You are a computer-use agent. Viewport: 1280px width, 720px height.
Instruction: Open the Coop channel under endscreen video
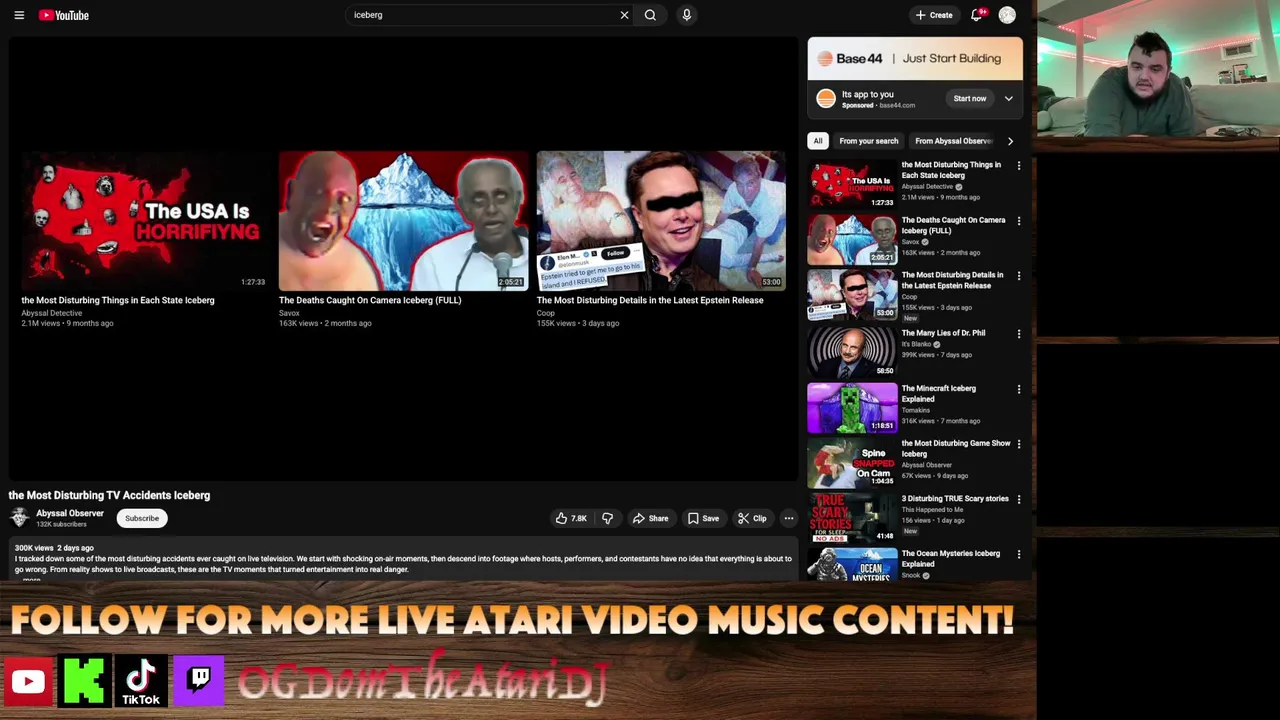(545, 313)
